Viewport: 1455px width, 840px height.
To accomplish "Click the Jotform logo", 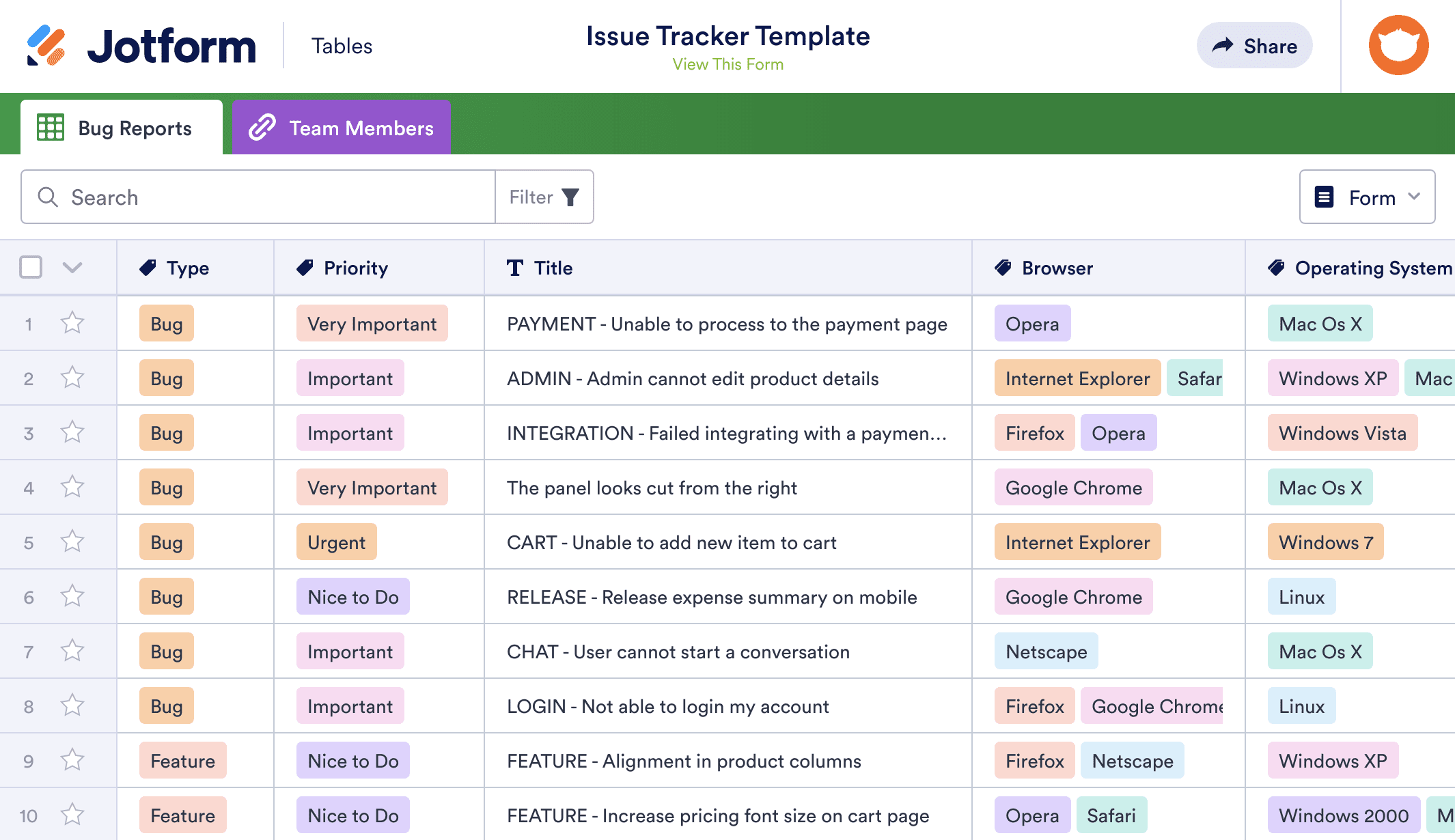I will (141, 46).
